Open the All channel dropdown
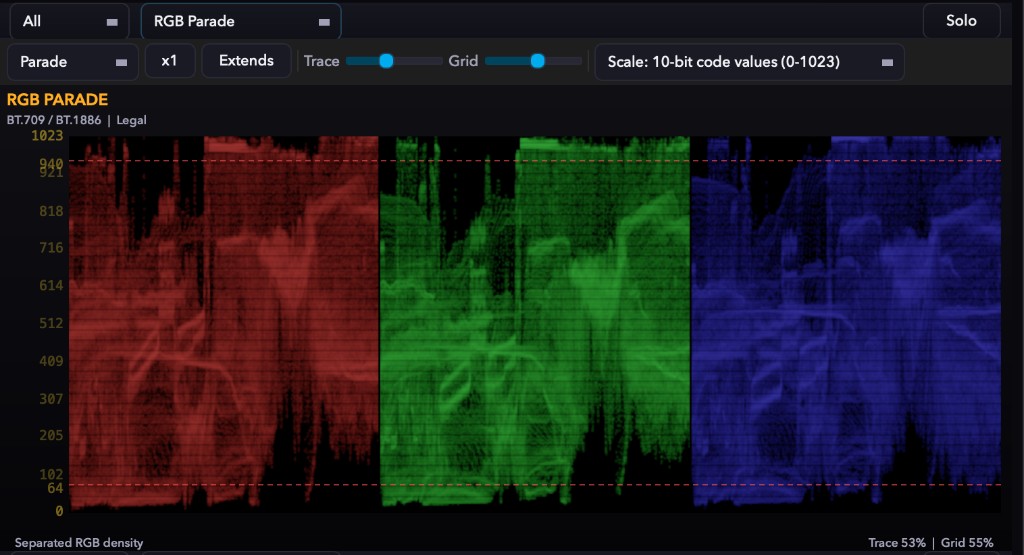1024x555 pixels. coord(69,21)
